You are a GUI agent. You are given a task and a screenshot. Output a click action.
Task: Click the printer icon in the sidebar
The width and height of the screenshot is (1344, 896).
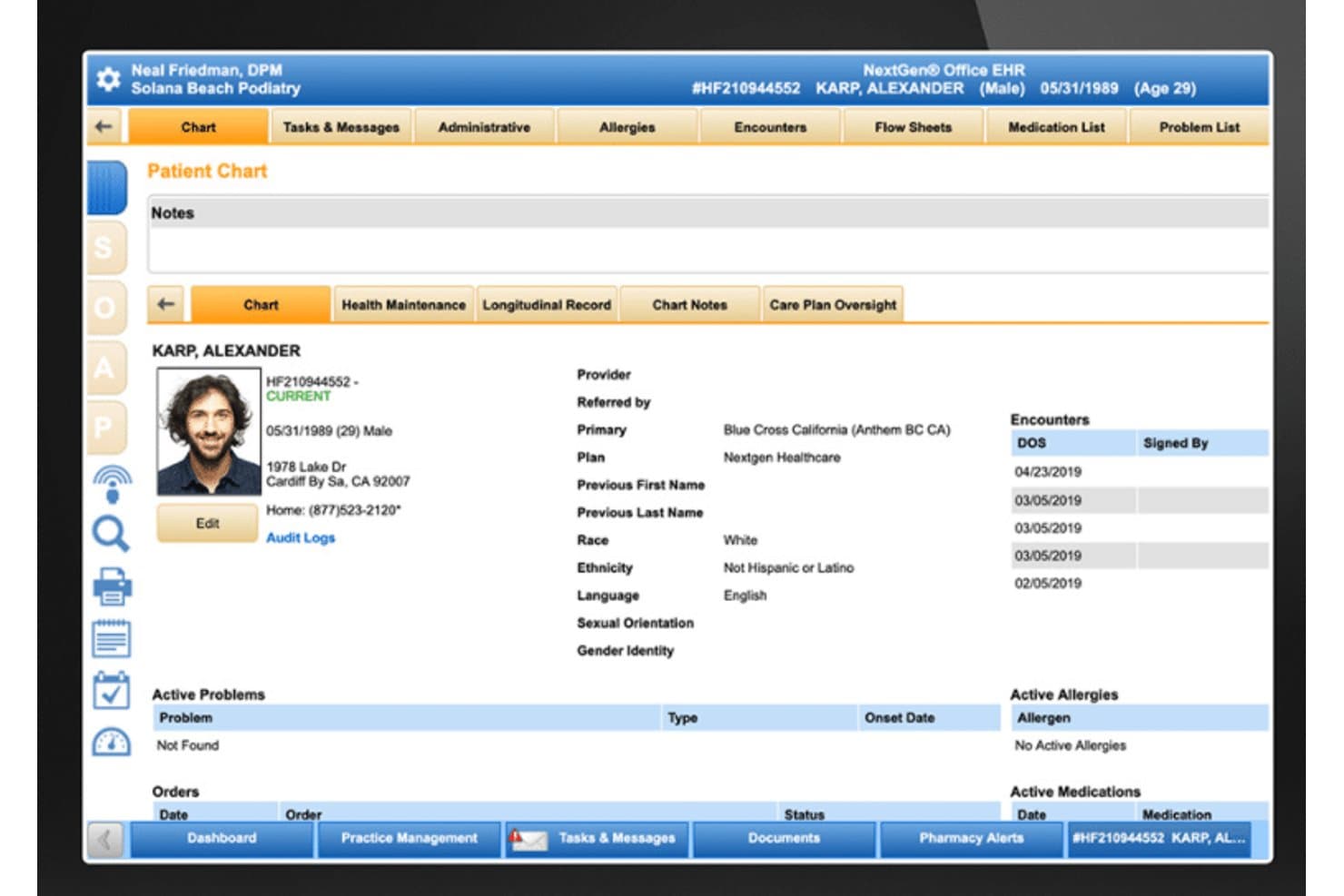point(112,586)
